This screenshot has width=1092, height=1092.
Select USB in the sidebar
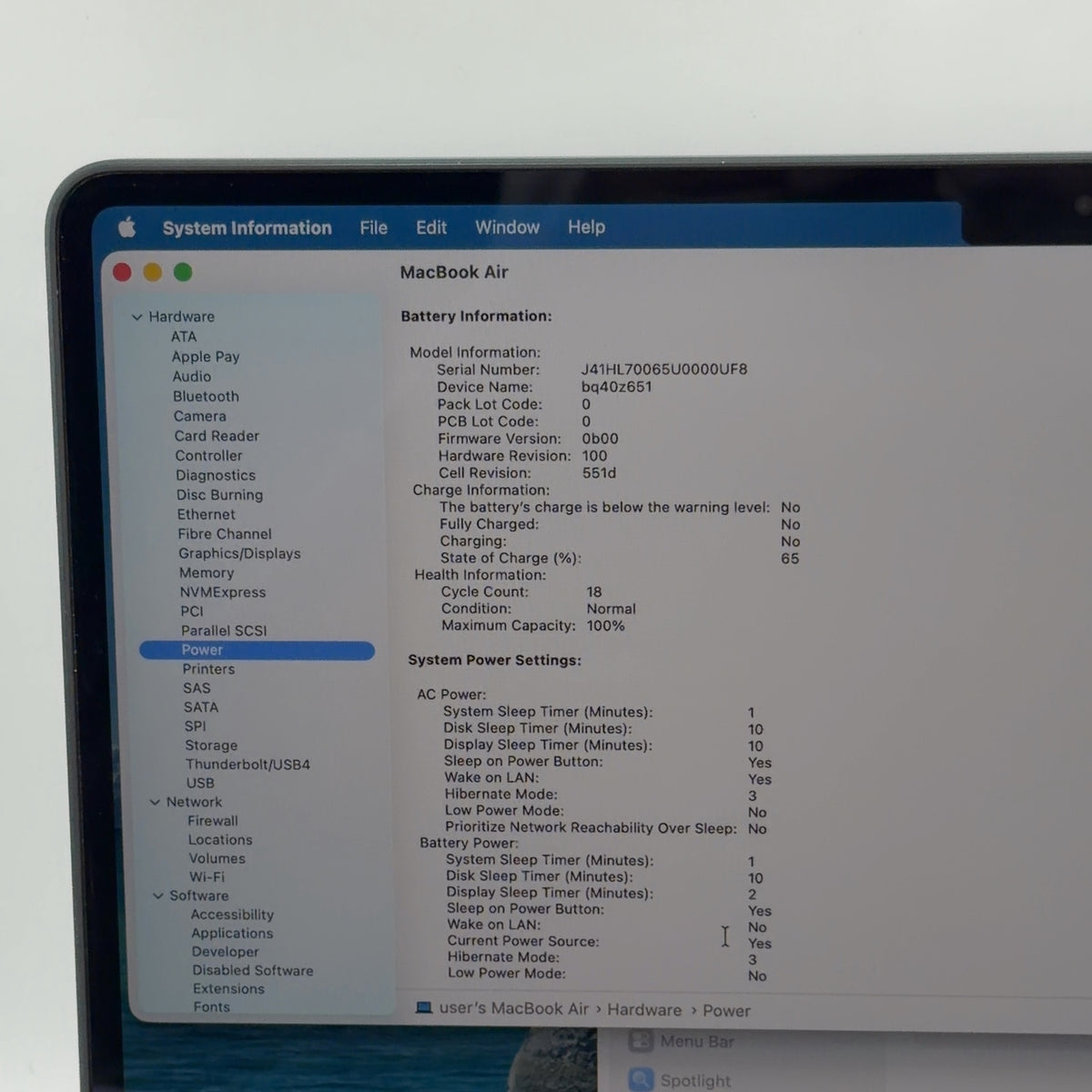point(200,783)
